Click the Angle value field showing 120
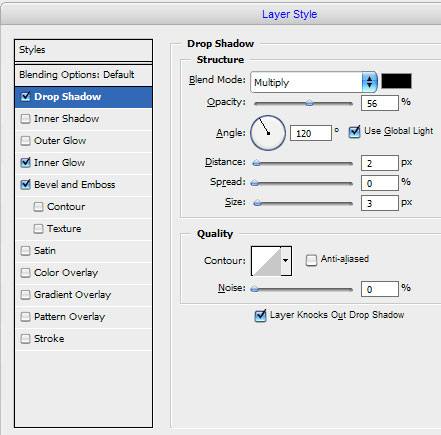 coord(311,133)
